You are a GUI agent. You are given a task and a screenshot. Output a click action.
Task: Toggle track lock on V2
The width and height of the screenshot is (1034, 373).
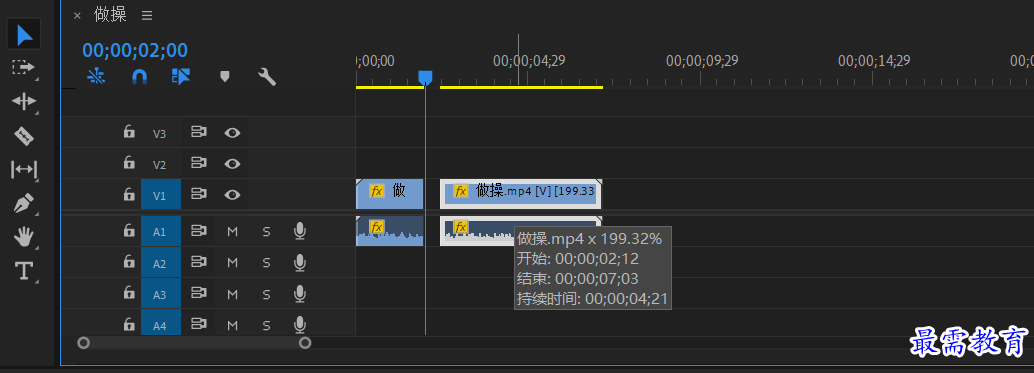(129, 163)
